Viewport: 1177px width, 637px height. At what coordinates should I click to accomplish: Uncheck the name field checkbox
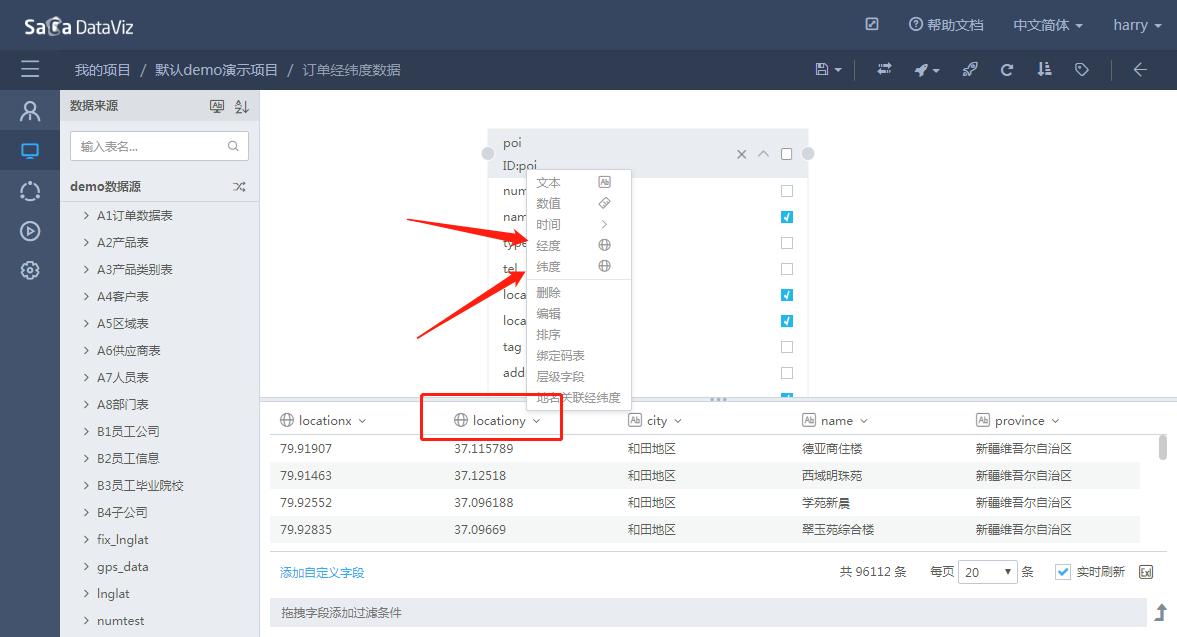(786, 217)
